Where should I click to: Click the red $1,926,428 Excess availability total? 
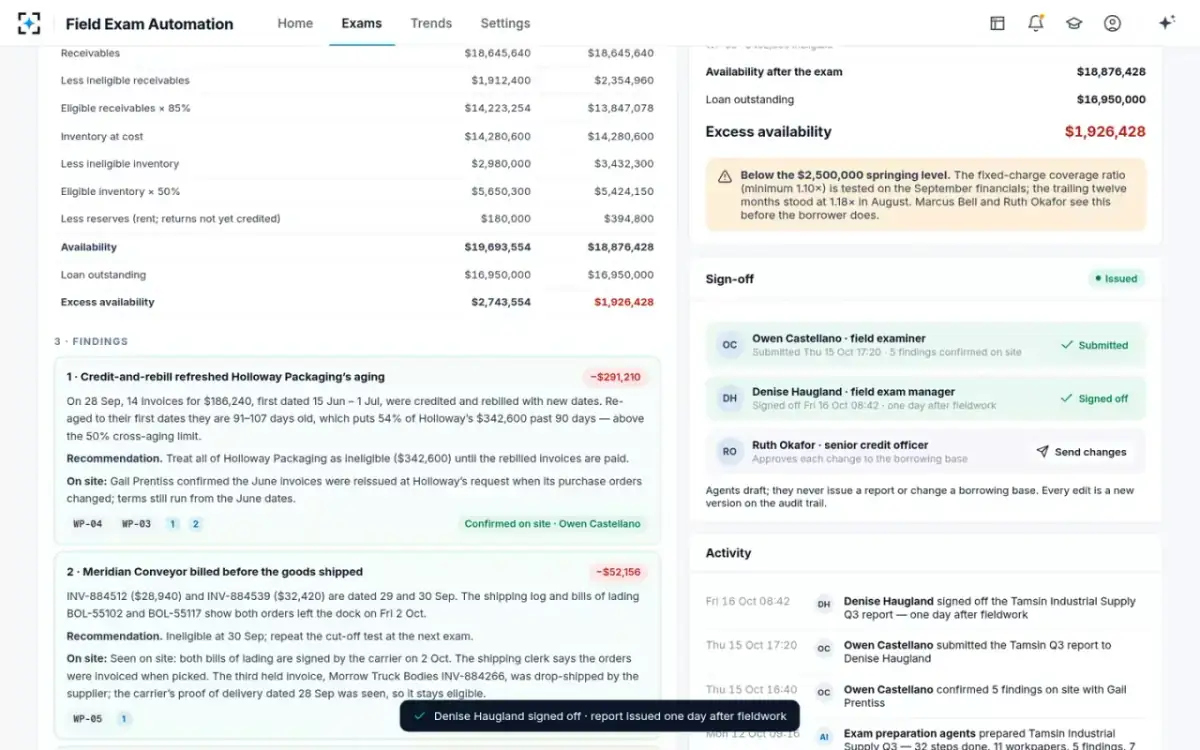(1105, 132)
